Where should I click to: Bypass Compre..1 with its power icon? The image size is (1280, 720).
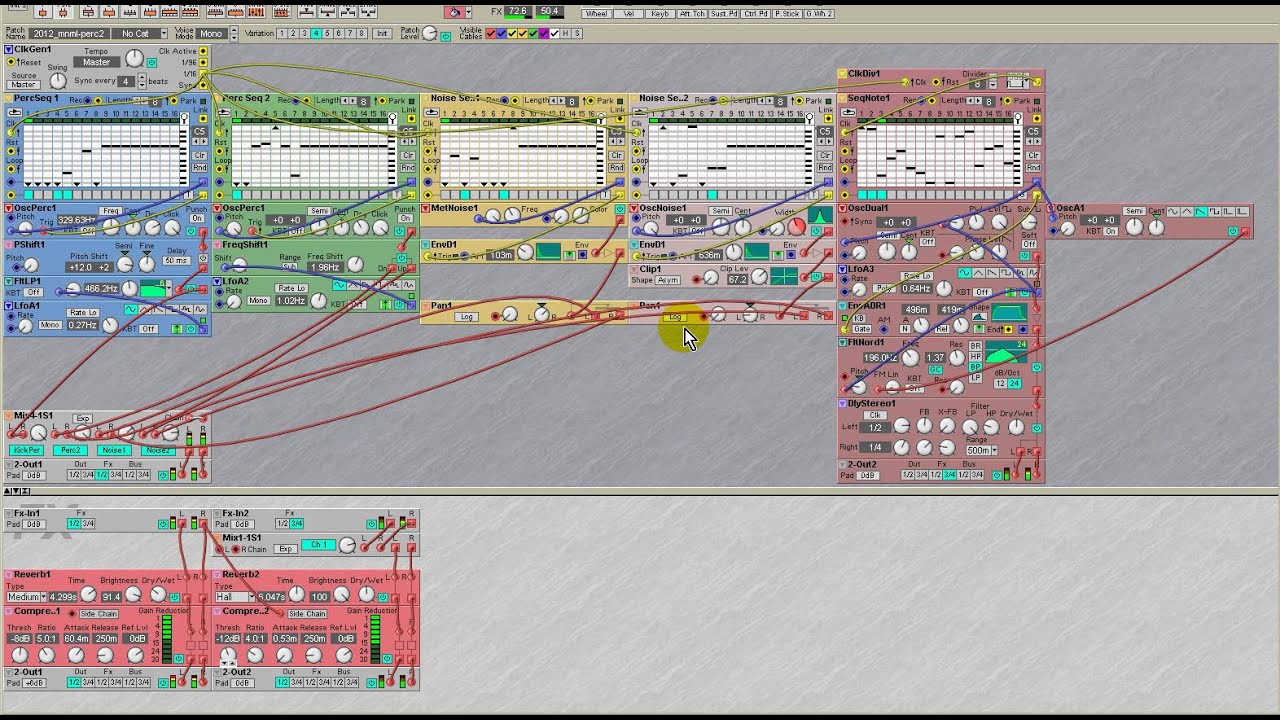178,658
